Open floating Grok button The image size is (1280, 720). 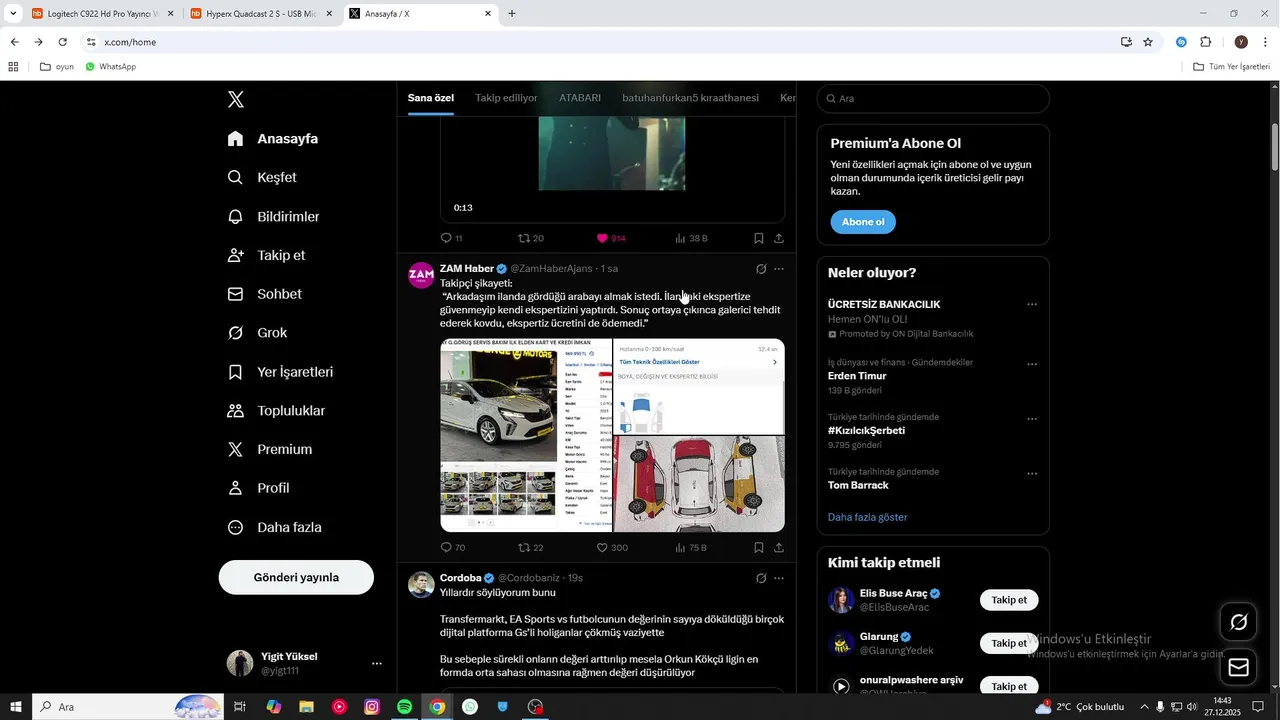pos(1238,622)
